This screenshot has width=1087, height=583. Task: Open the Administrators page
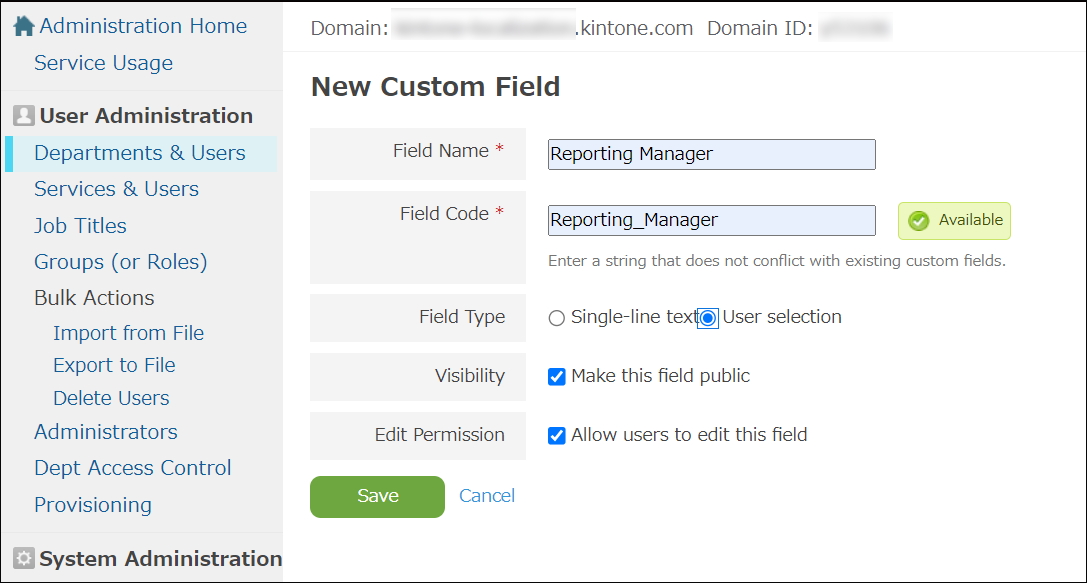click(105, 432)
